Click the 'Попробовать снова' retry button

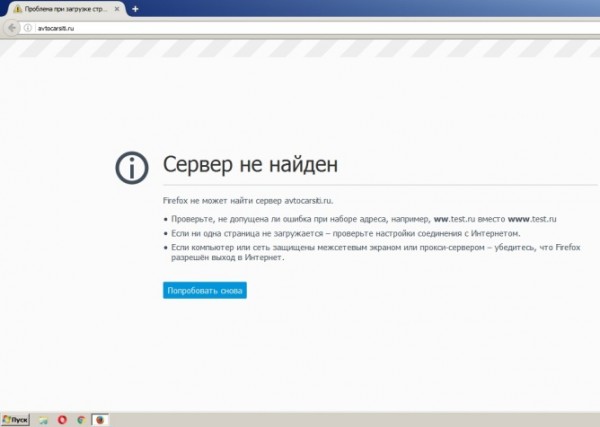(205, 290)
